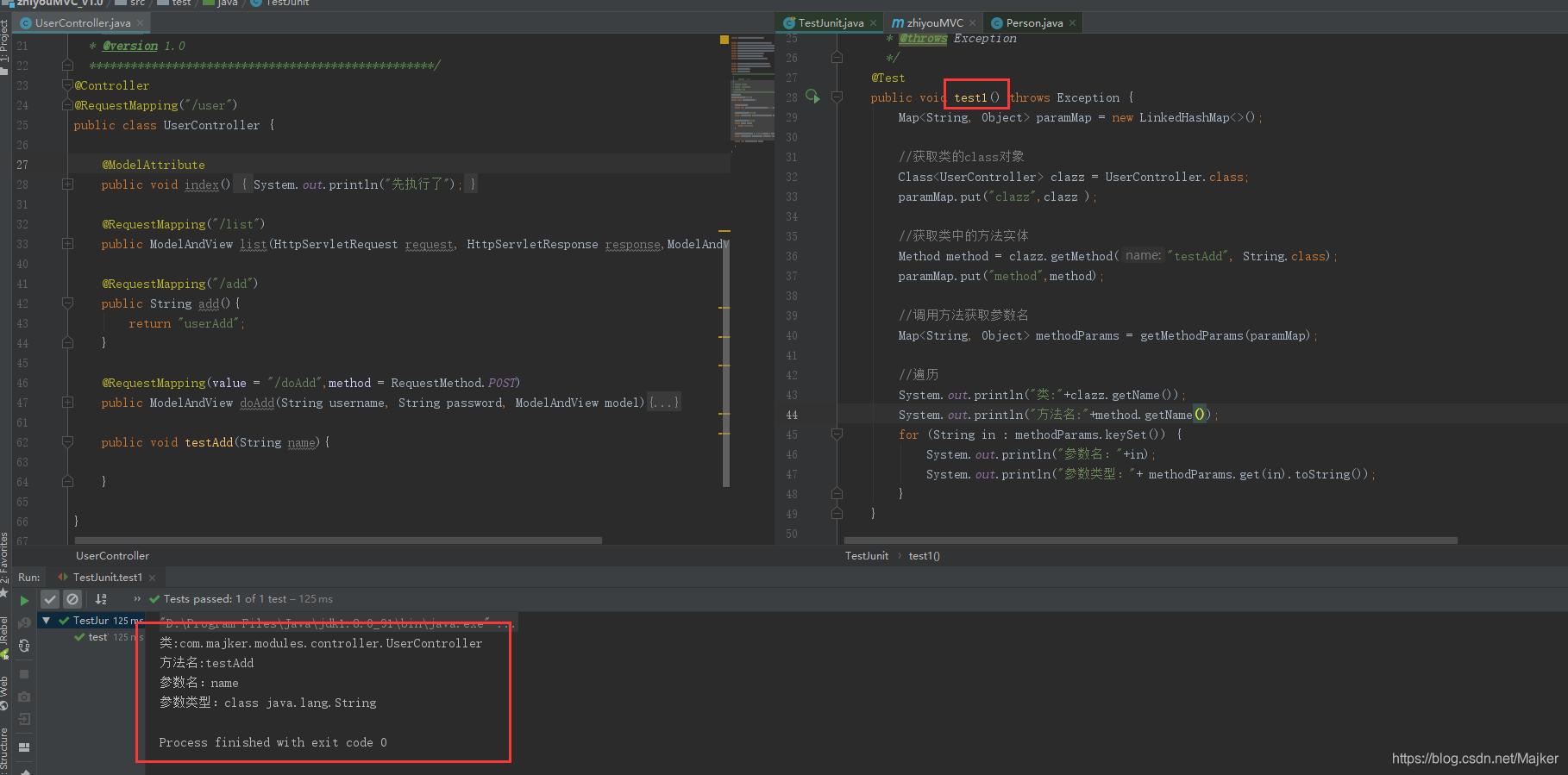The image size is (1568, 775).
Task: Click the left editor vertical scrollbar thumb
Action: click(725, 362)
